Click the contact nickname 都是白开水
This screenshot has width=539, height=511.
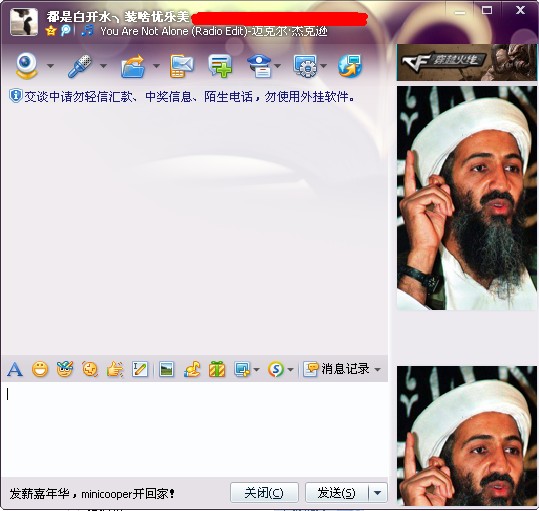click(x=118, y=16)
